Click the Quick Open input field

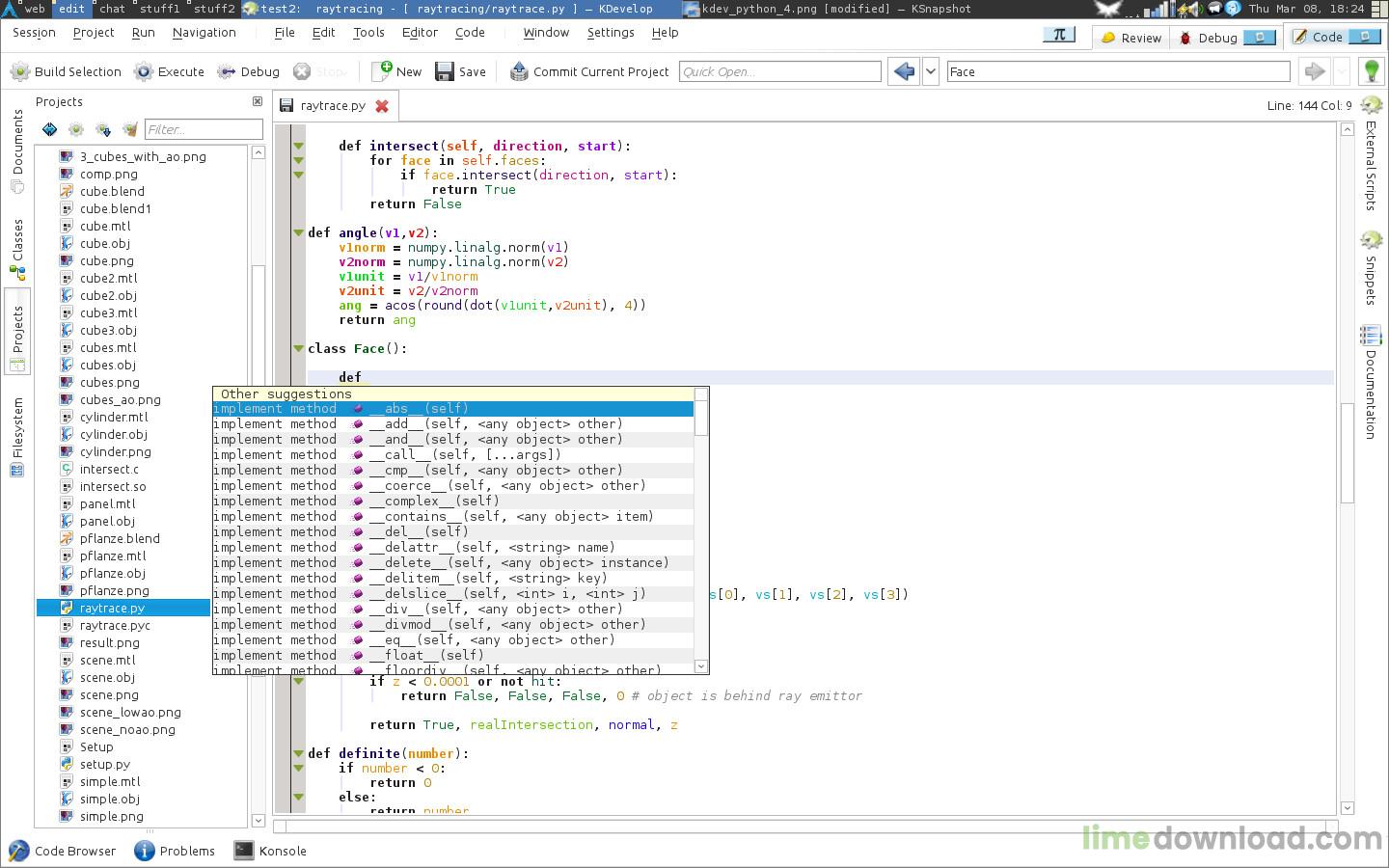click(x=779, y=71)
